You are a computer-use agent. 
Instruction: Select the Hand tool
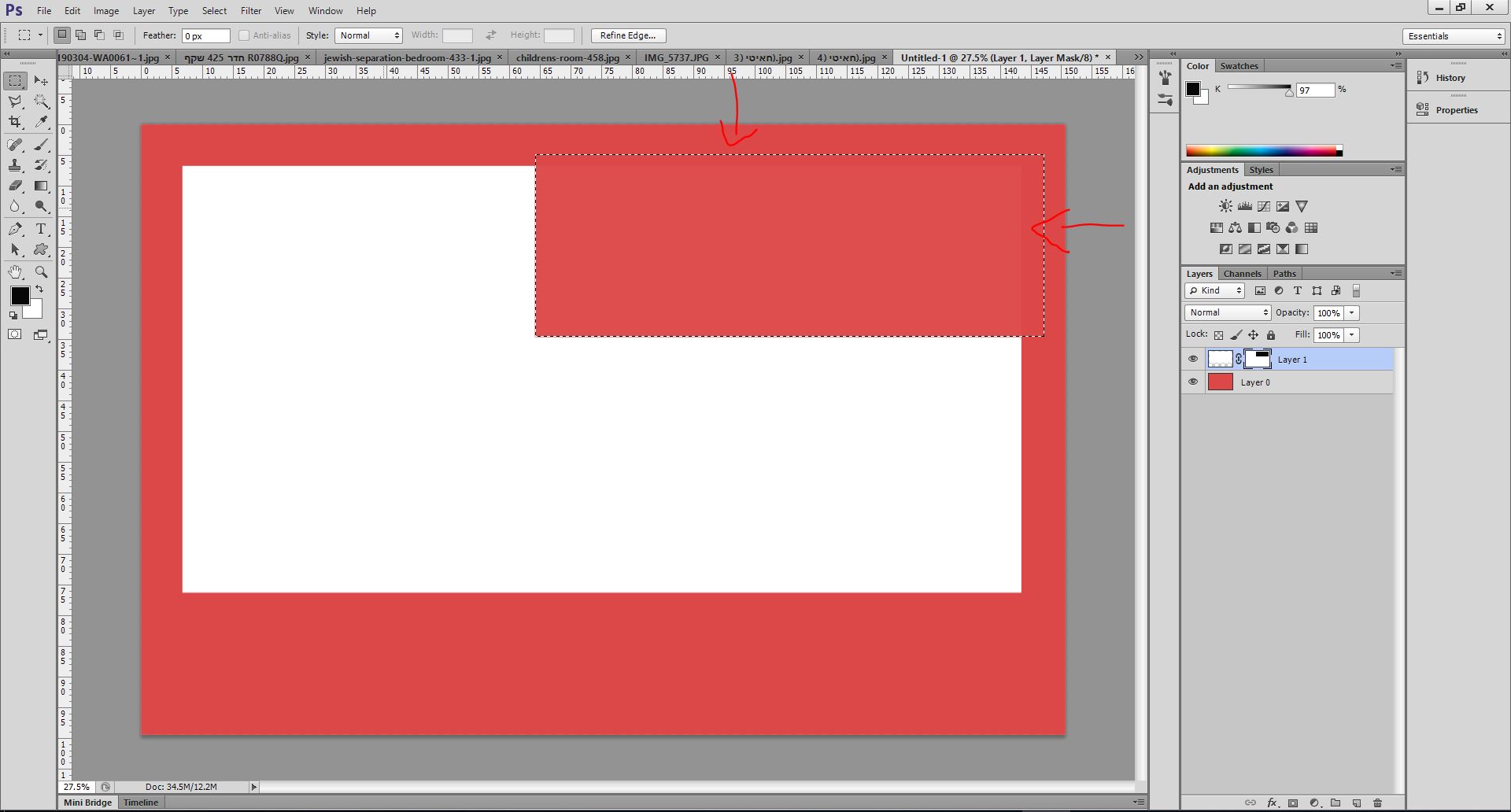16,272
